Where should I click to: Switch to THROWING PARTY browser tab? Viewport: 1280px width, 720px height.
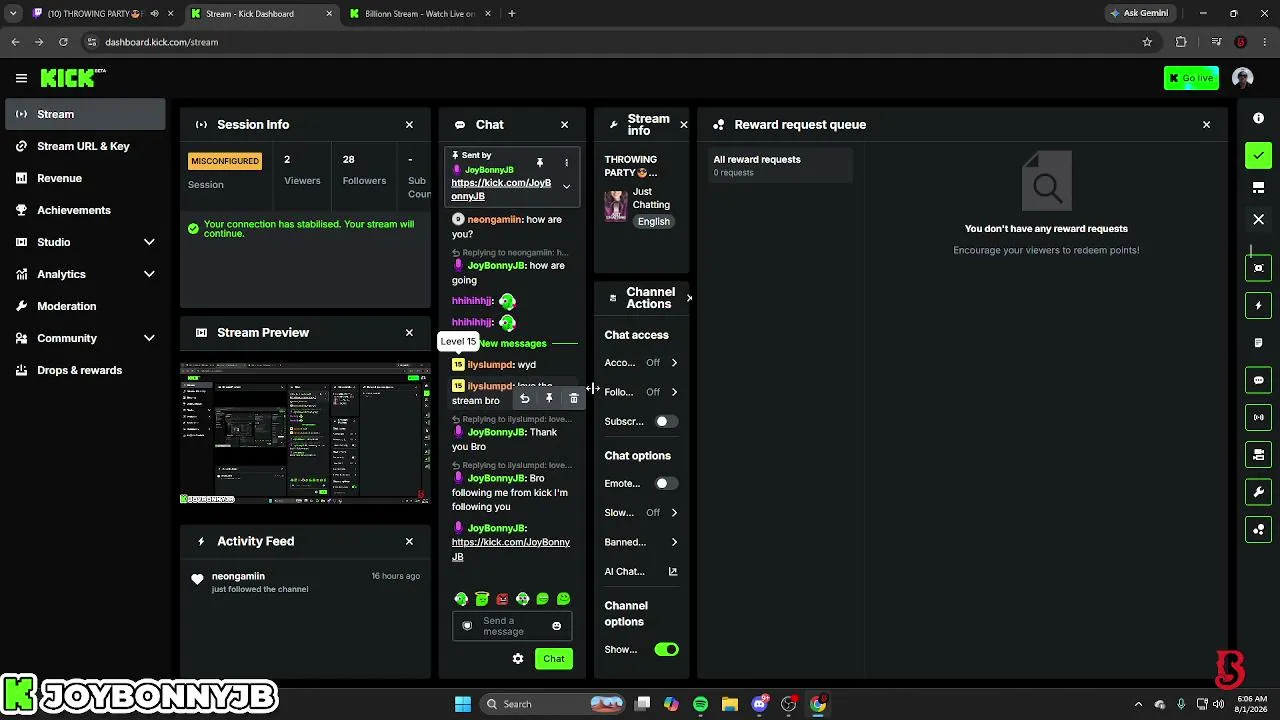pos(95,14)
